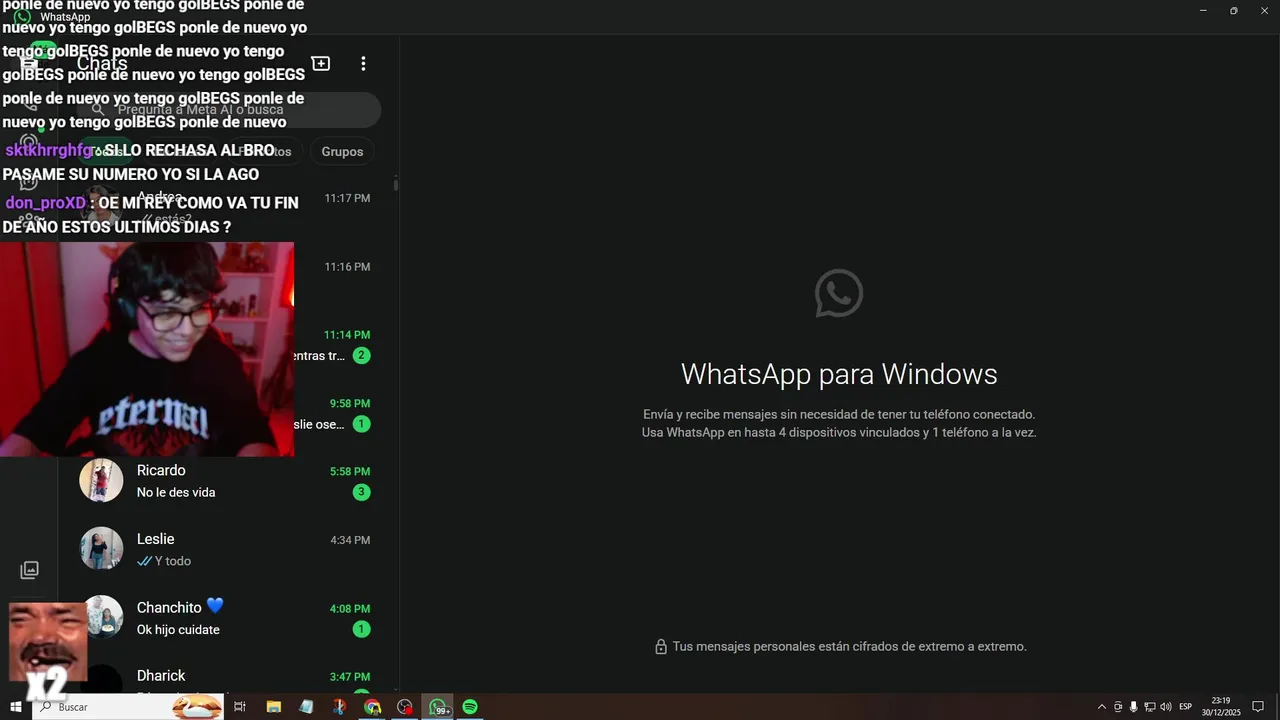
Task: Click the WhatsApp taskbar icon with 99+ badge
Action: tap(438, 707)
